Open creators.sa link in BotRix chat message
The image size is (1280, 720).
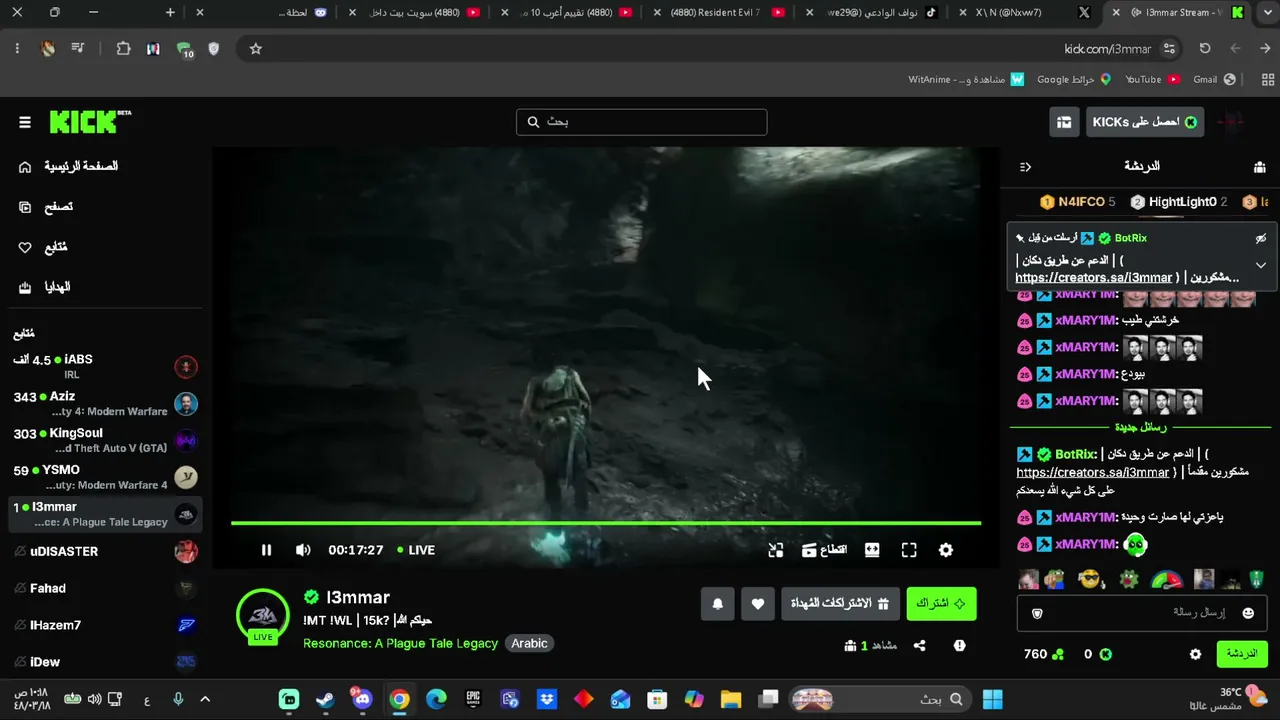coord(1093,472)
